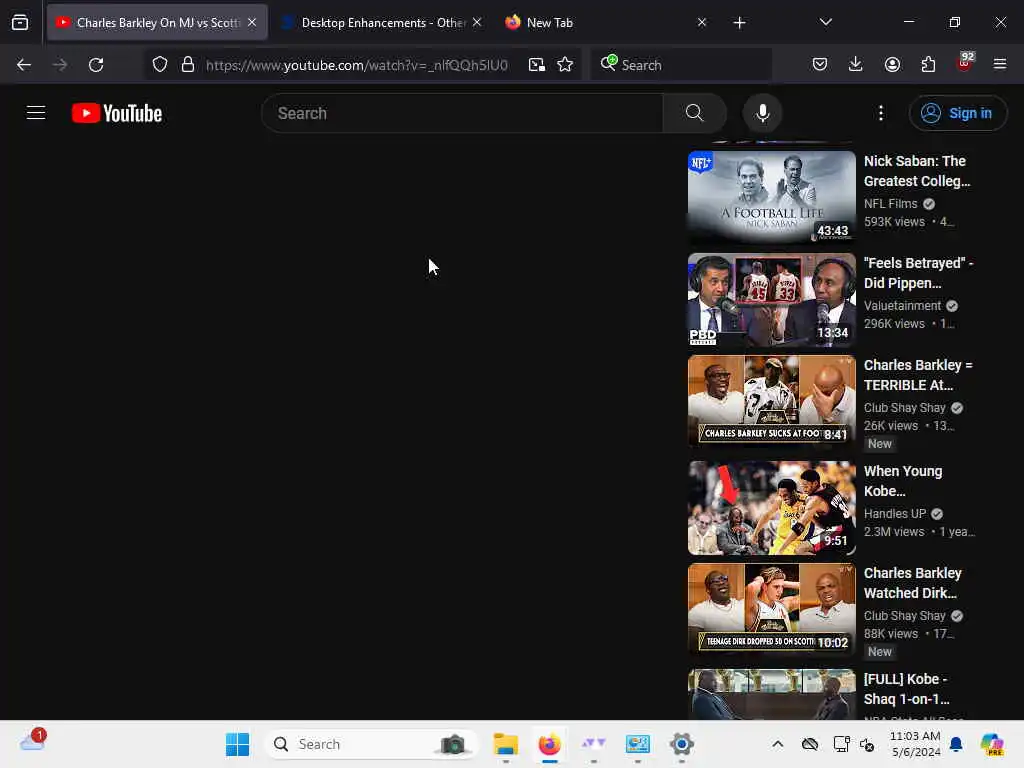Open weather widget on taskbar
Screen dimensions: 1024x768
coord(33,741)
